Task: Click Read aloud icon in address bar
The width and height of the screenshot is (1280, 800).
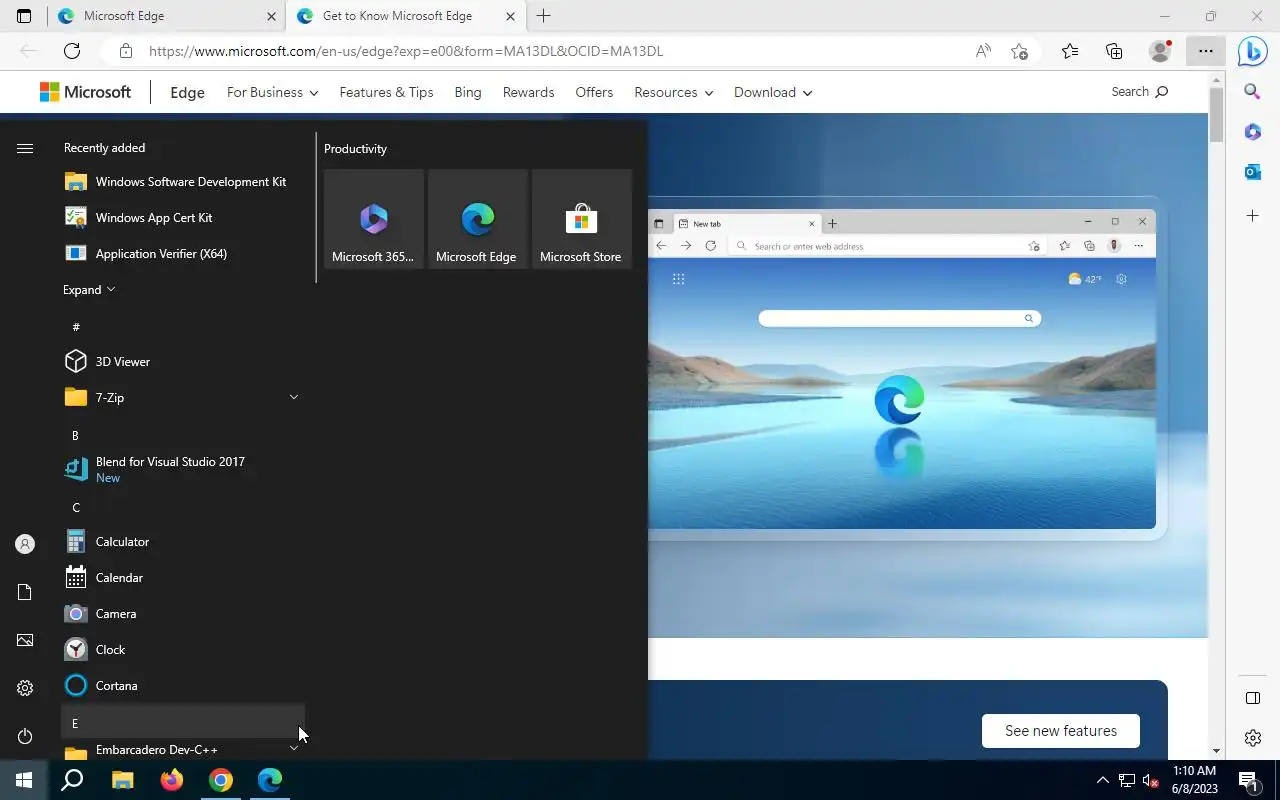Action: pyautogui.click(x=983, y=51)
